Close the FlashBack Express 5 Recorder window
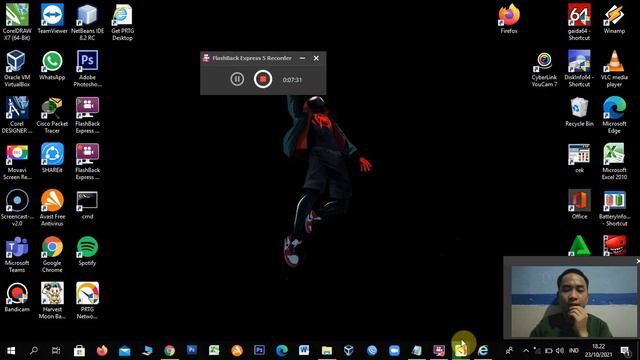The height and width of the screenshot is (360, 640). tap(316, 58)
